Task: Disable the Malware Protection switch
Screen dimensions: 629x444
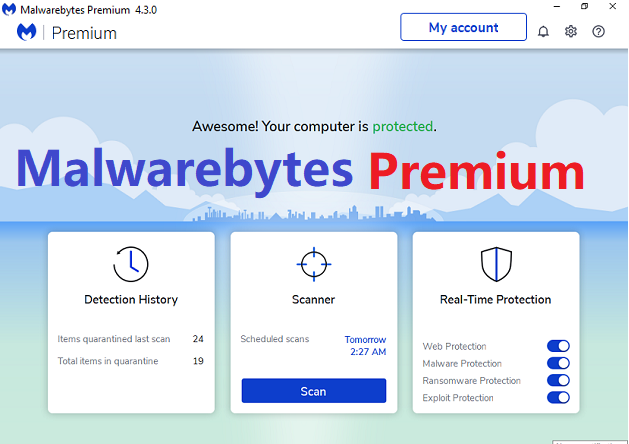Action: coord(558,363)
